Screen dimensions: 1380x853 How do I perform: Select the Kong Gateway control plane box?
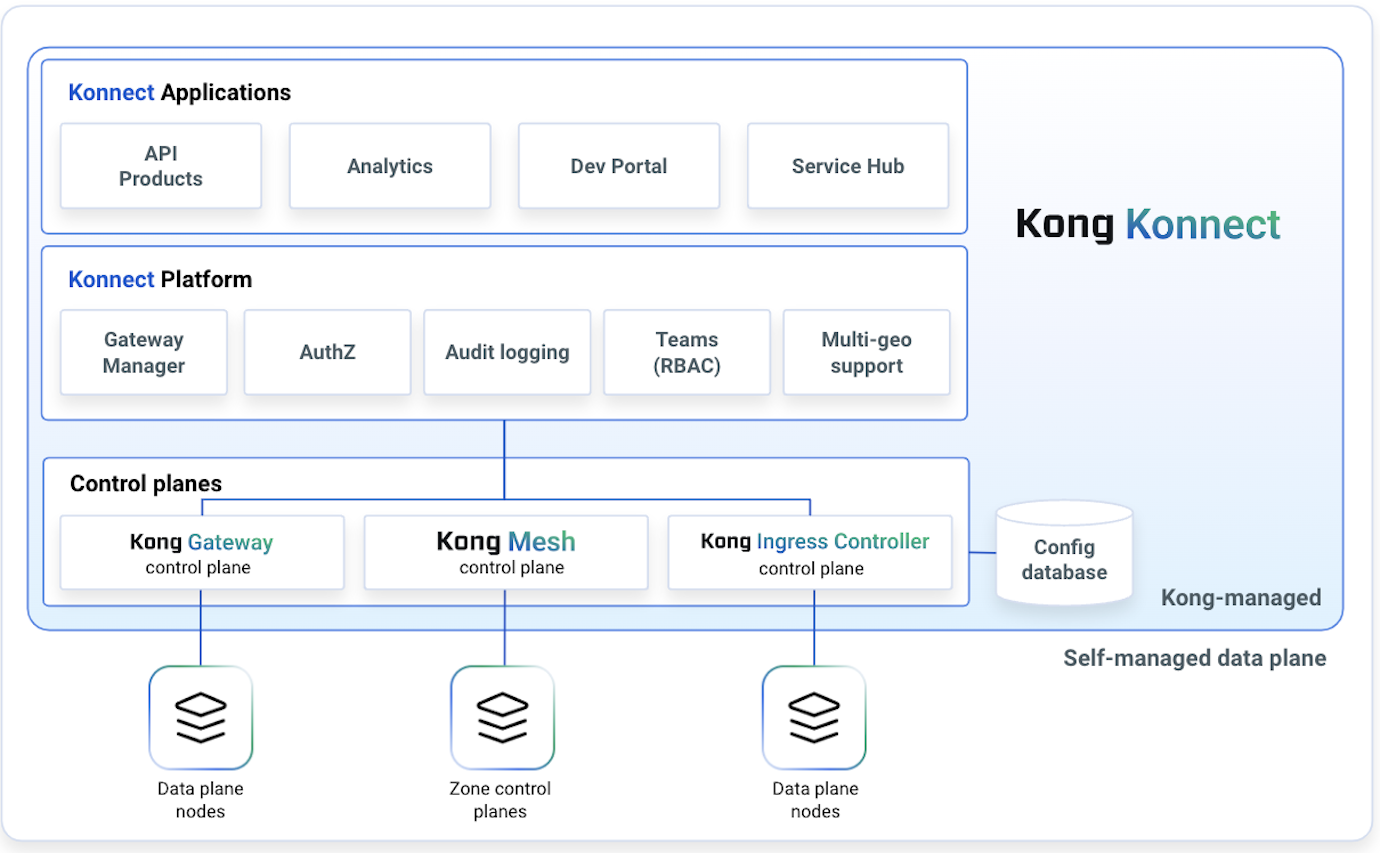[201, 552]
